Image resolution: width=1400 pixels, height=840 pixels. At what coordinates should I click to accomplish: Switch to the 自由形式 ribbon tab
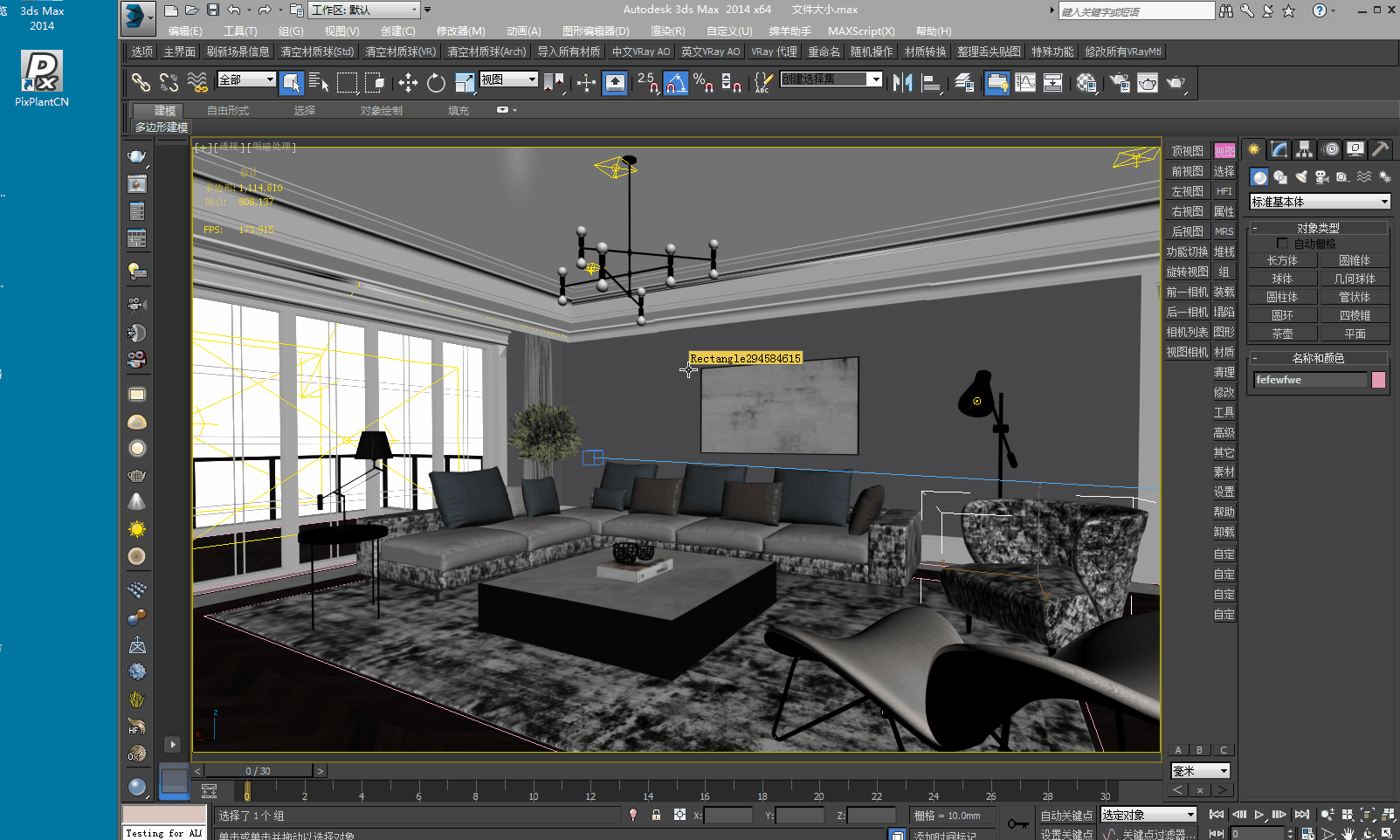(x=228, y=111)
